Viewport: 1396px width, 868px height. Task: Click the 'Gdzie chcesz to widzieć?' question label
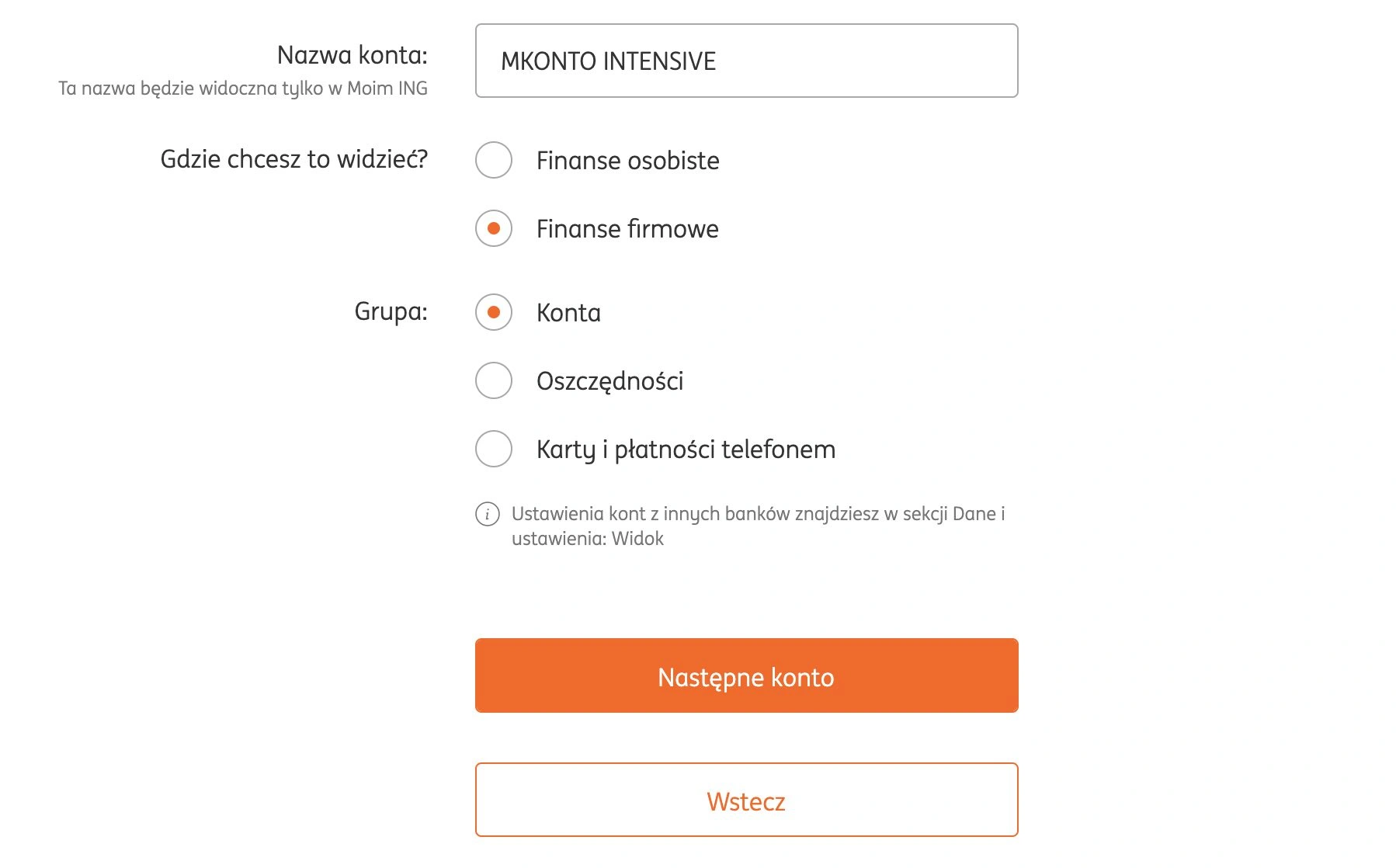[x=293, y=159]
